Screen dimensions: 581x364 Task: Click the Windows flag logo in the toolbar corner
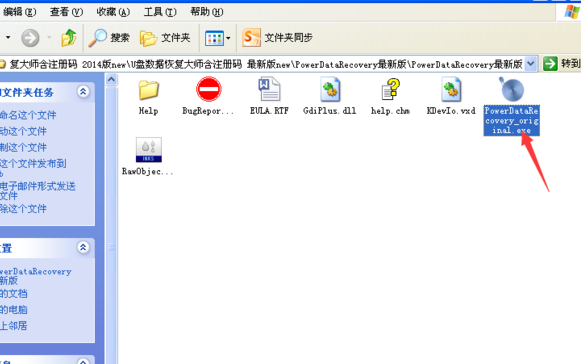[571, 11]
